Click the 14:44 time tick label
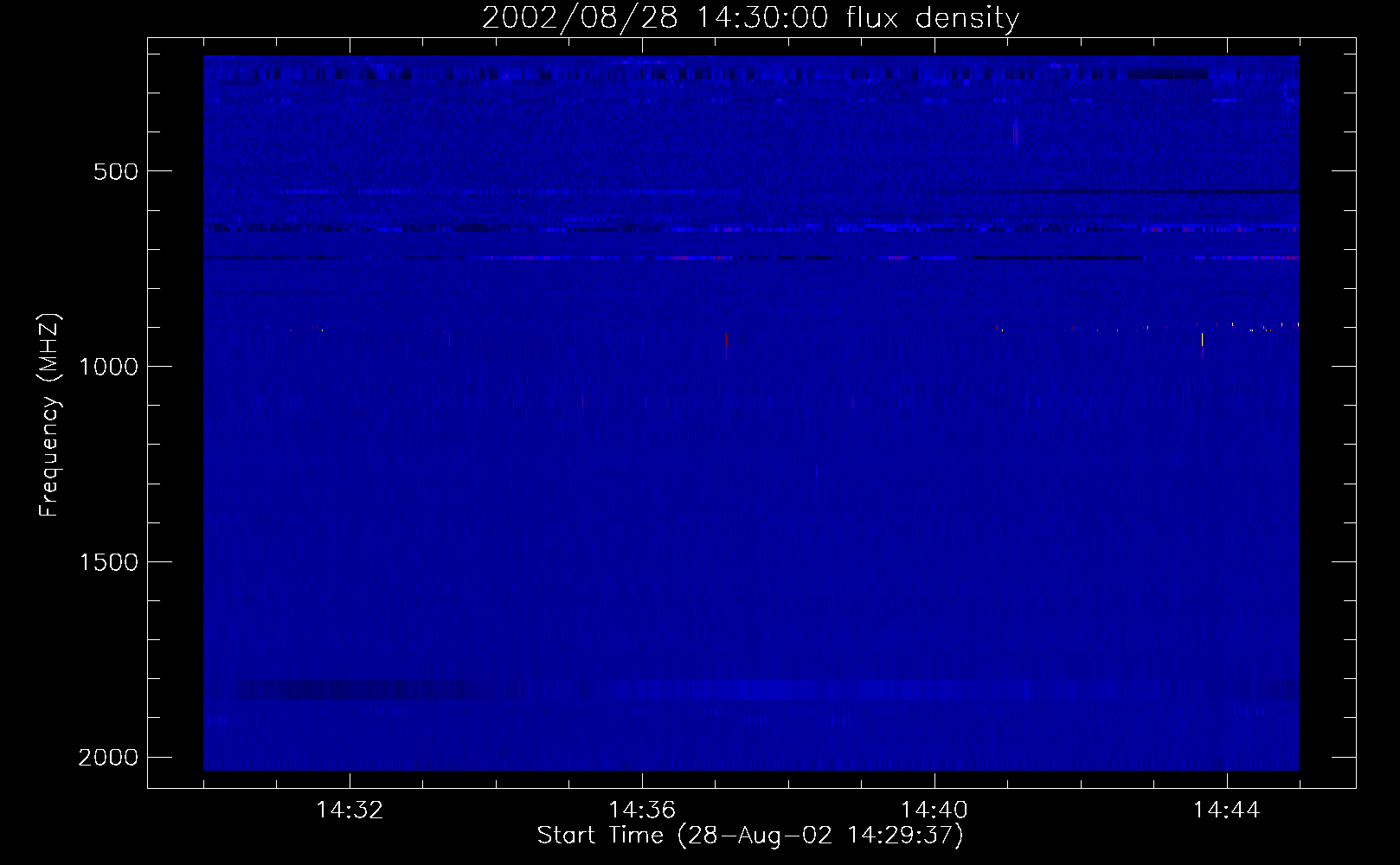This screenshot has height=865, width=1400. click(1227, 811)
